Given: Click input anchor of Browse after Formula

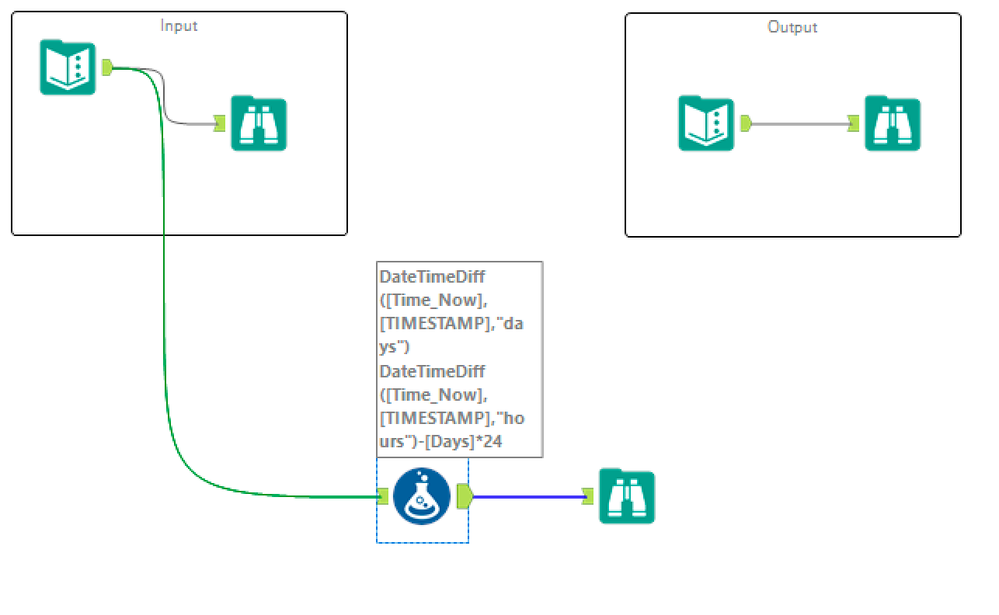Looking at the screenshot, I should [x=588, y=496].
